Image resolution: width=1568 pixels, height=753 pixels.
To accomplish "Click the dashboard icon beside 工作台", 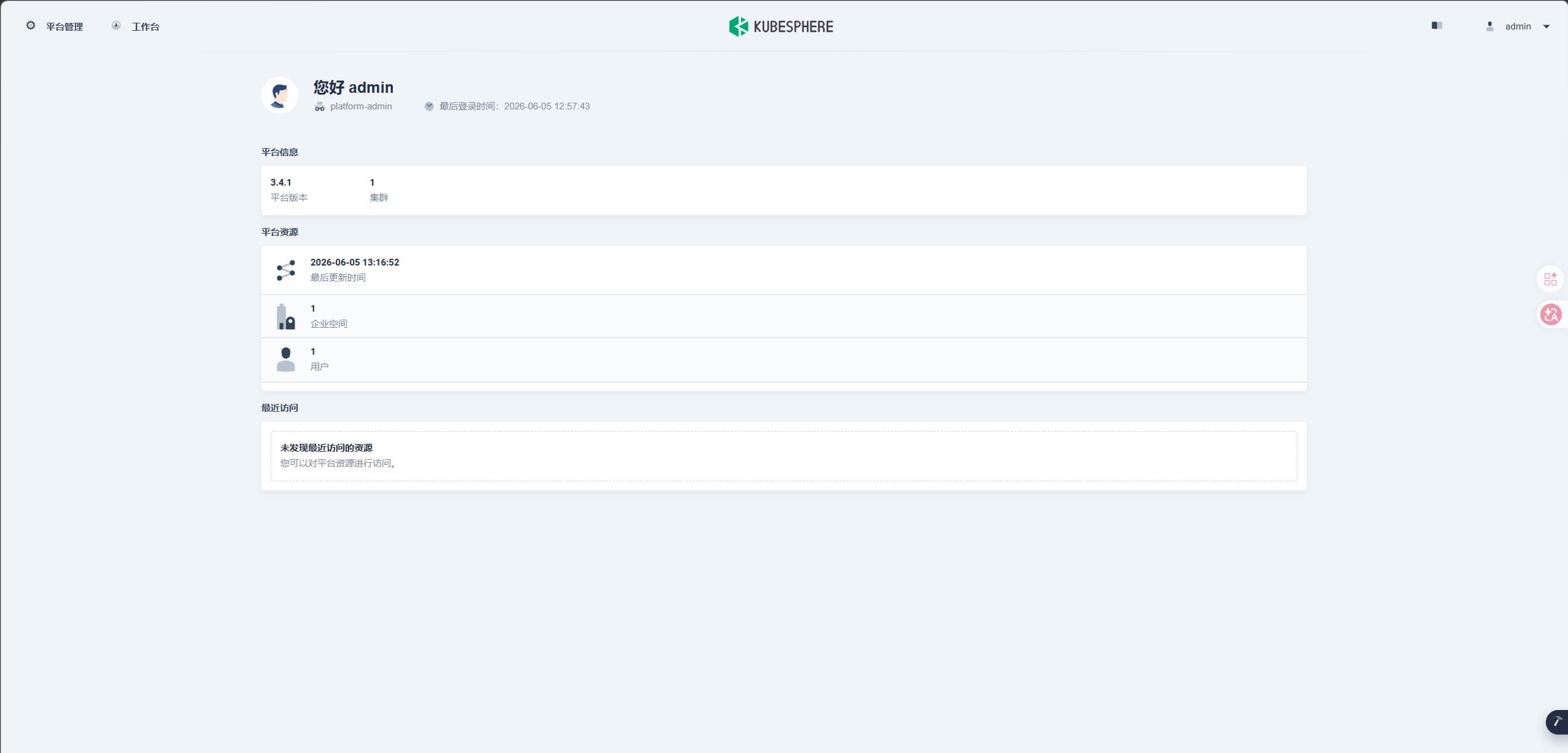I will (x=116, y=26).
